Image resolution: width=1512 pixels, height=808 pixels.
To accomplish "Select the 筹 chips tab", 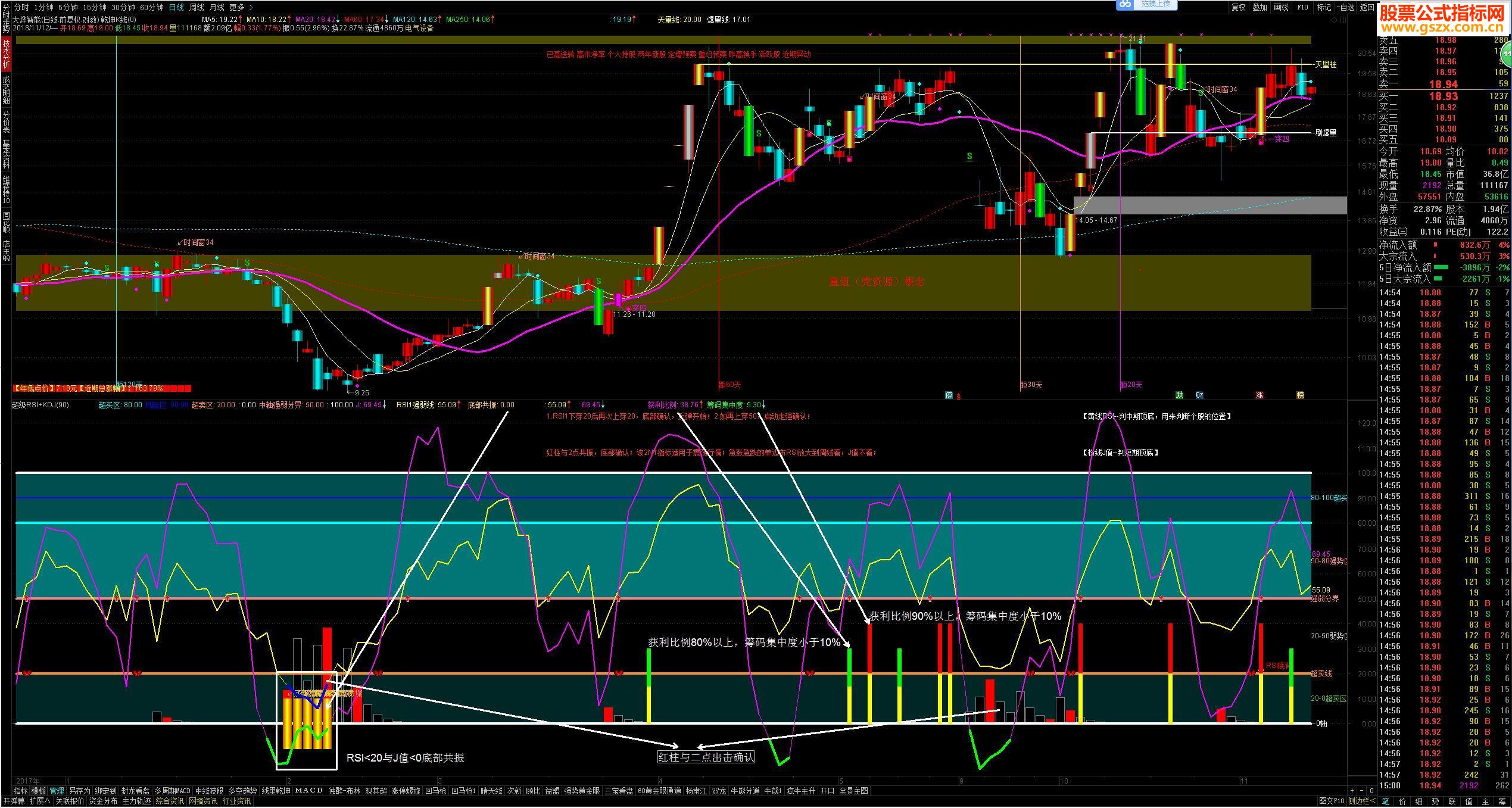I will pos(1502,801).
